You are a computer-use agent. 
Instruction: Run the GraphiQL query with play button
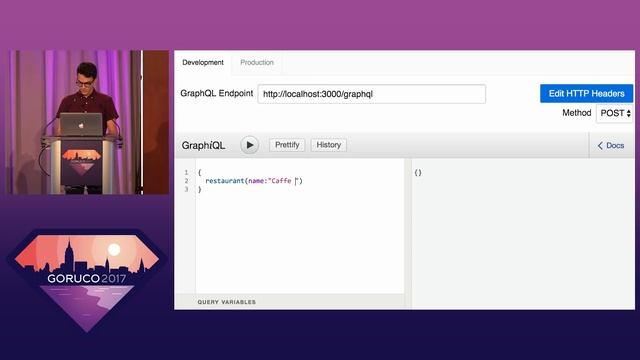click(x=249, y=145)
